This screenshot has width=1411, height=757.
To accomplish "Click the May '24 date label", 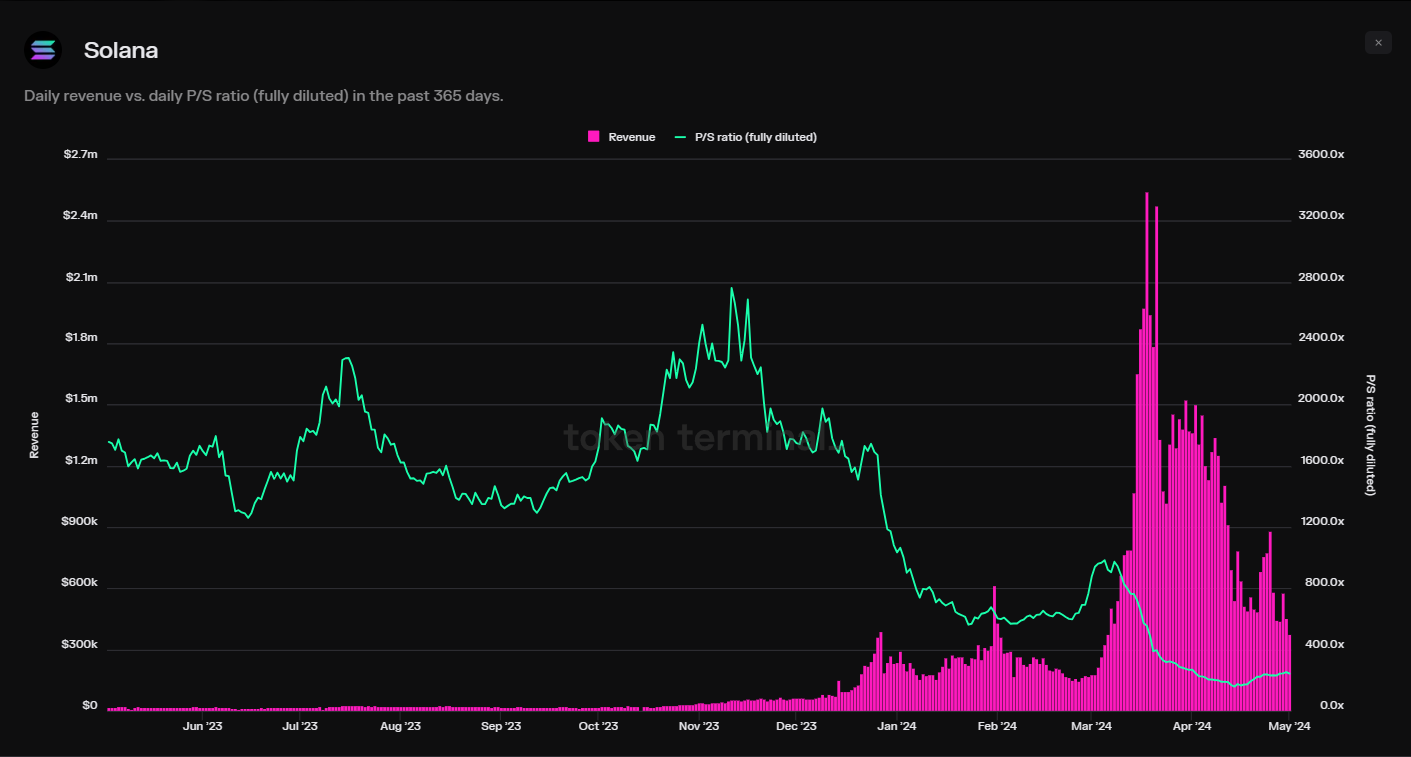I will point(1290,727).
